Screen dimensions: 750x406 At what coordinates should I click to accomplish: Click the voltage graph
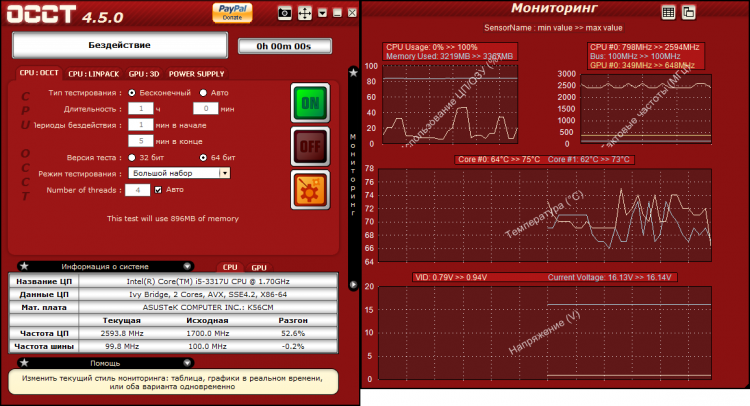(x=545, y=333)
